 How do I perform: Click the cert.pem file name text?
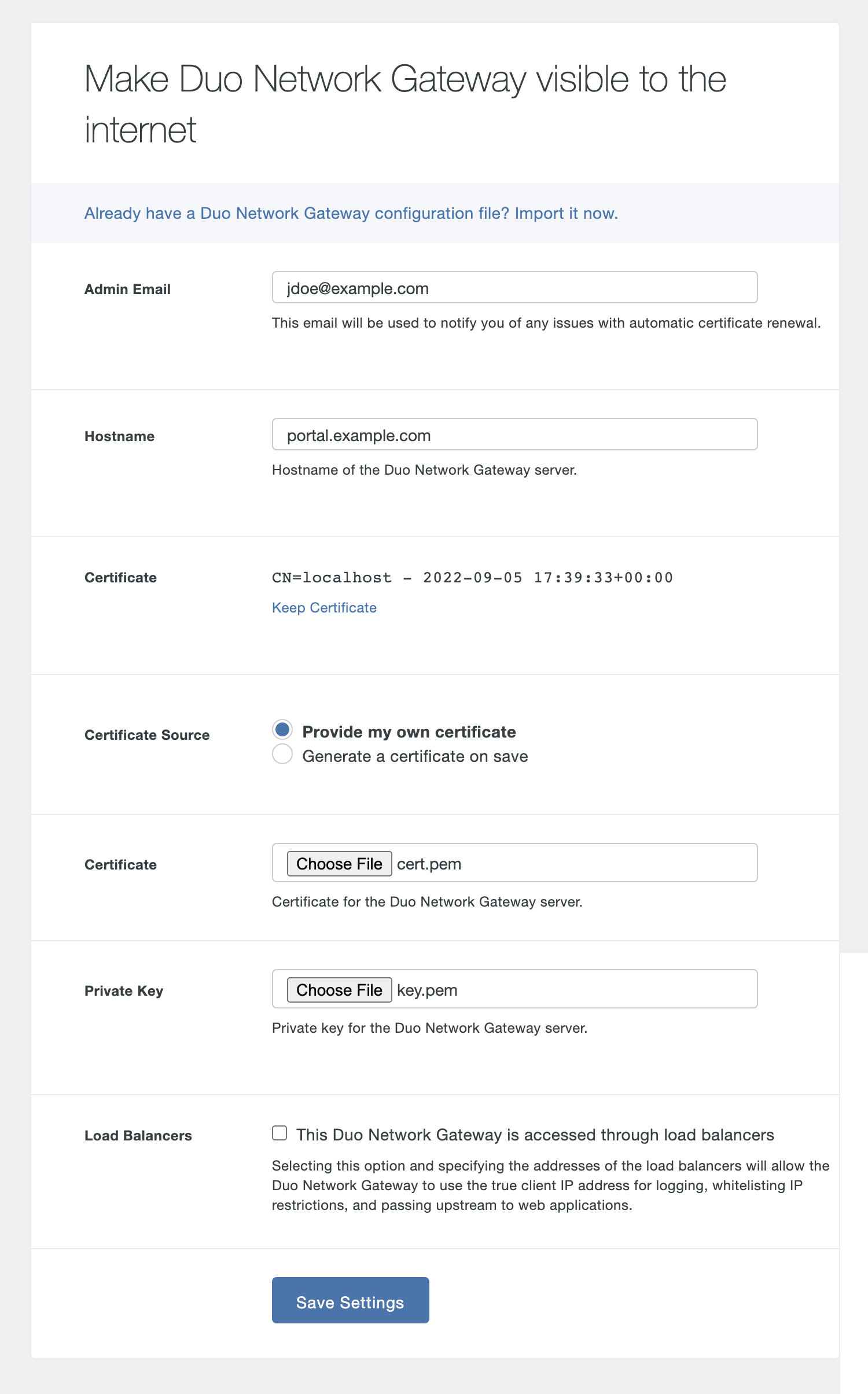(429, 864)
